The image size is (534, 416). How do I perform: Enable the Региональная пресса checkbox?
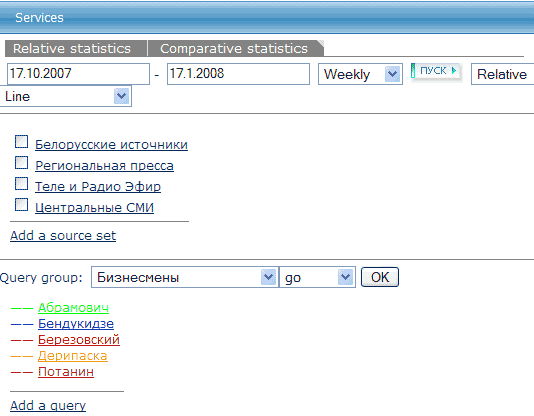pos(21,163)
